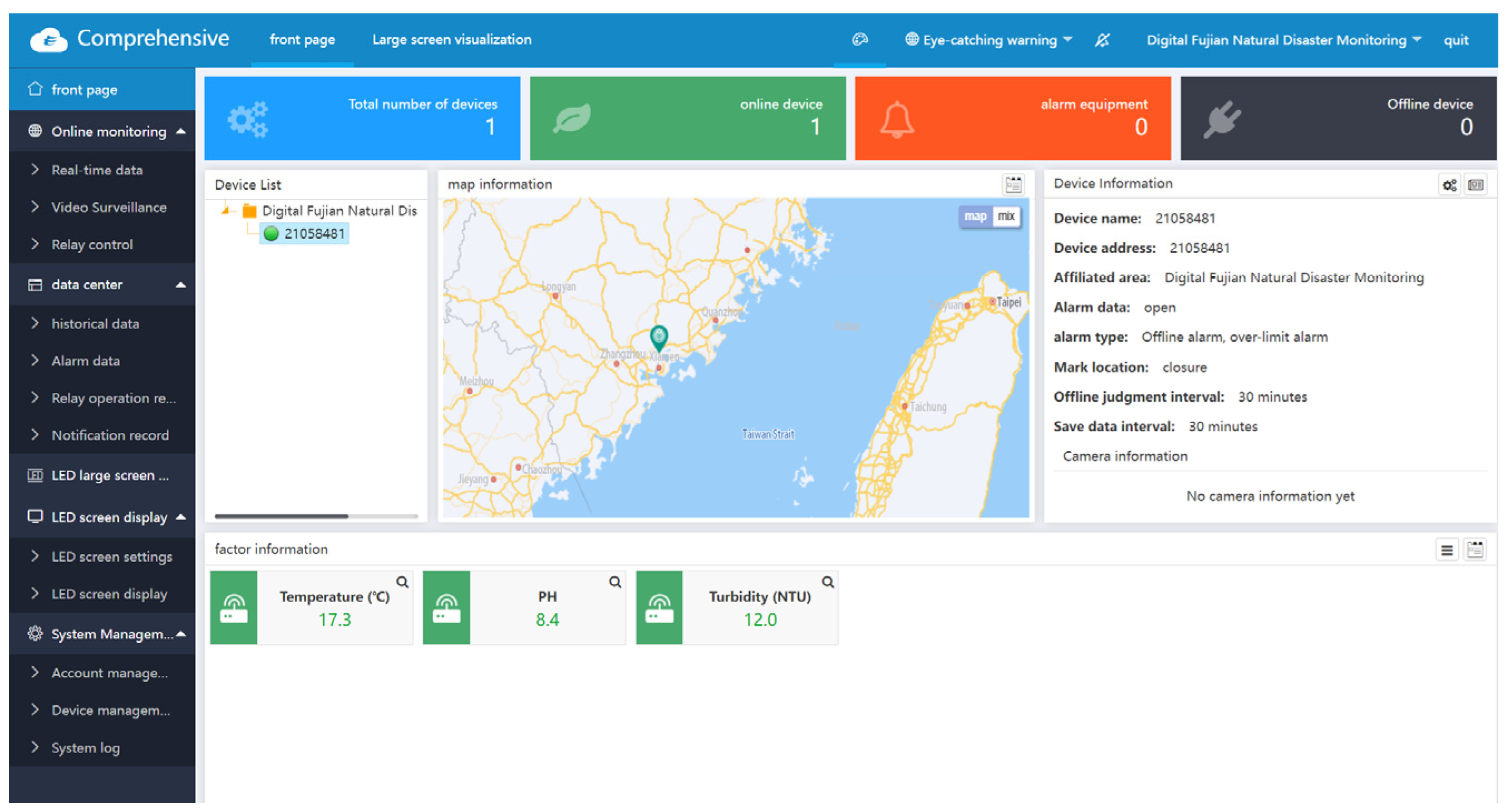Screen dimensions: 1510x812
Task: Click the System Management gear icon
Action: tap(35, 633)
